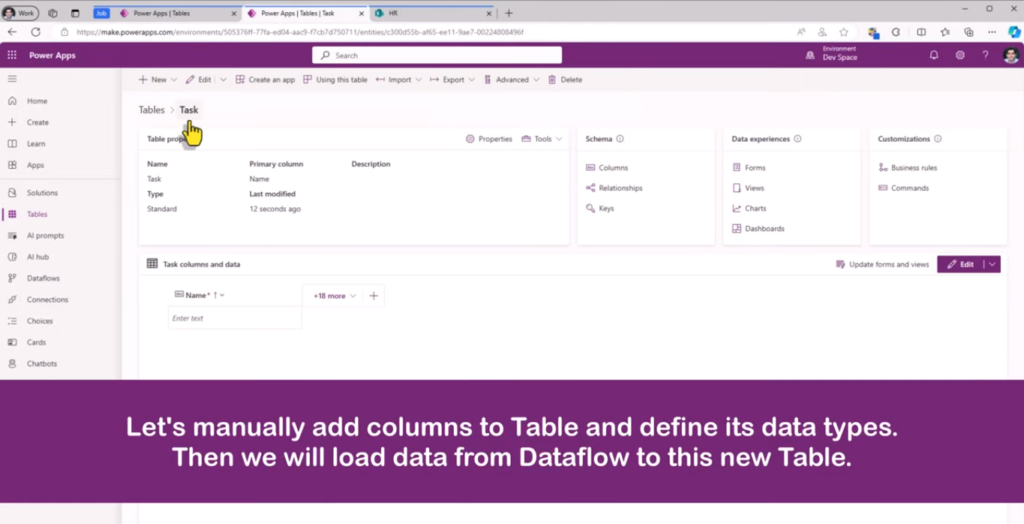1024x524 pixels.
Task: Click Create an app
Action: click(265, 80)
